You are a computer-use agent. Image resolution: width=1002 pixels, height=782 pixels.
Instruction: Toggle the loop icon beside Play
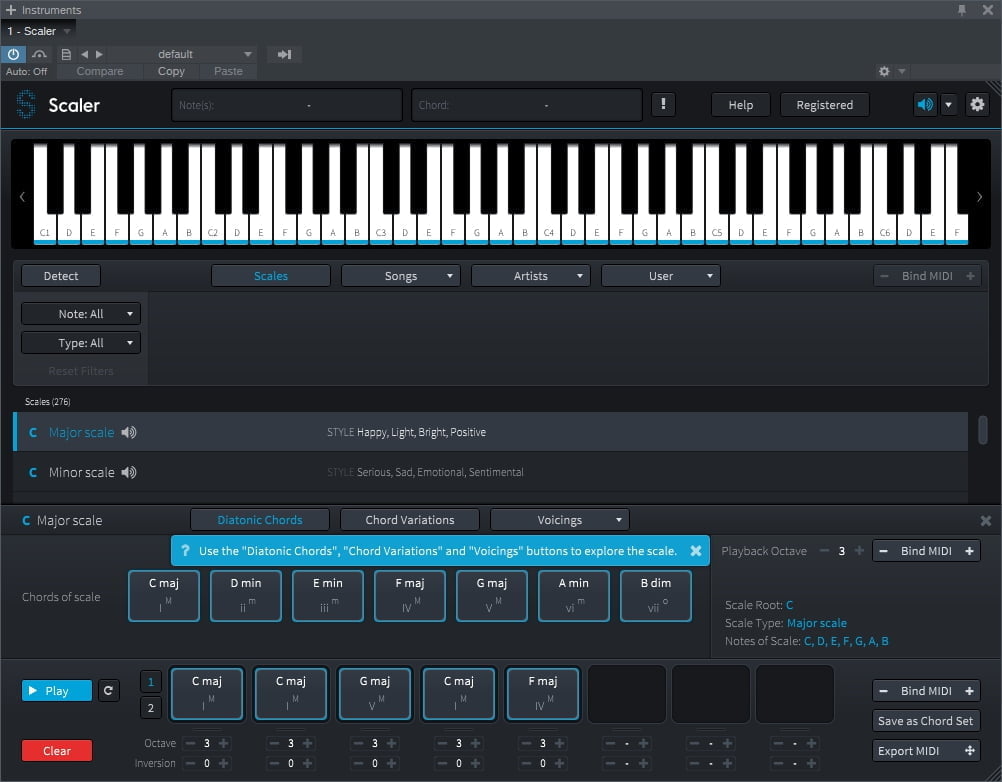[x=109, y=691]
